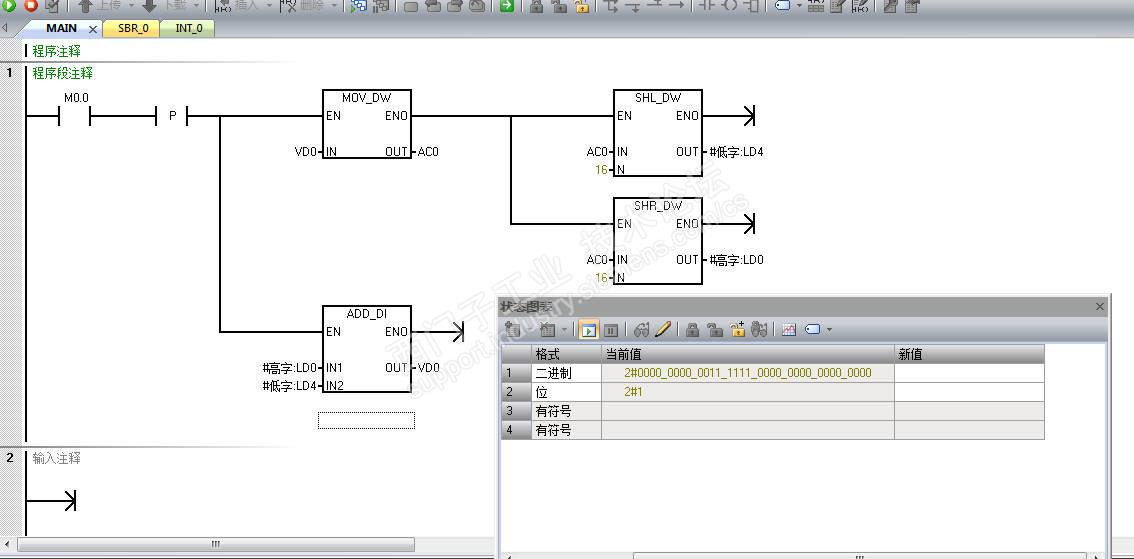1134x559 pixels.
Task: Click the first padlock icon in the main toolbar
Action: coord(536,6)
